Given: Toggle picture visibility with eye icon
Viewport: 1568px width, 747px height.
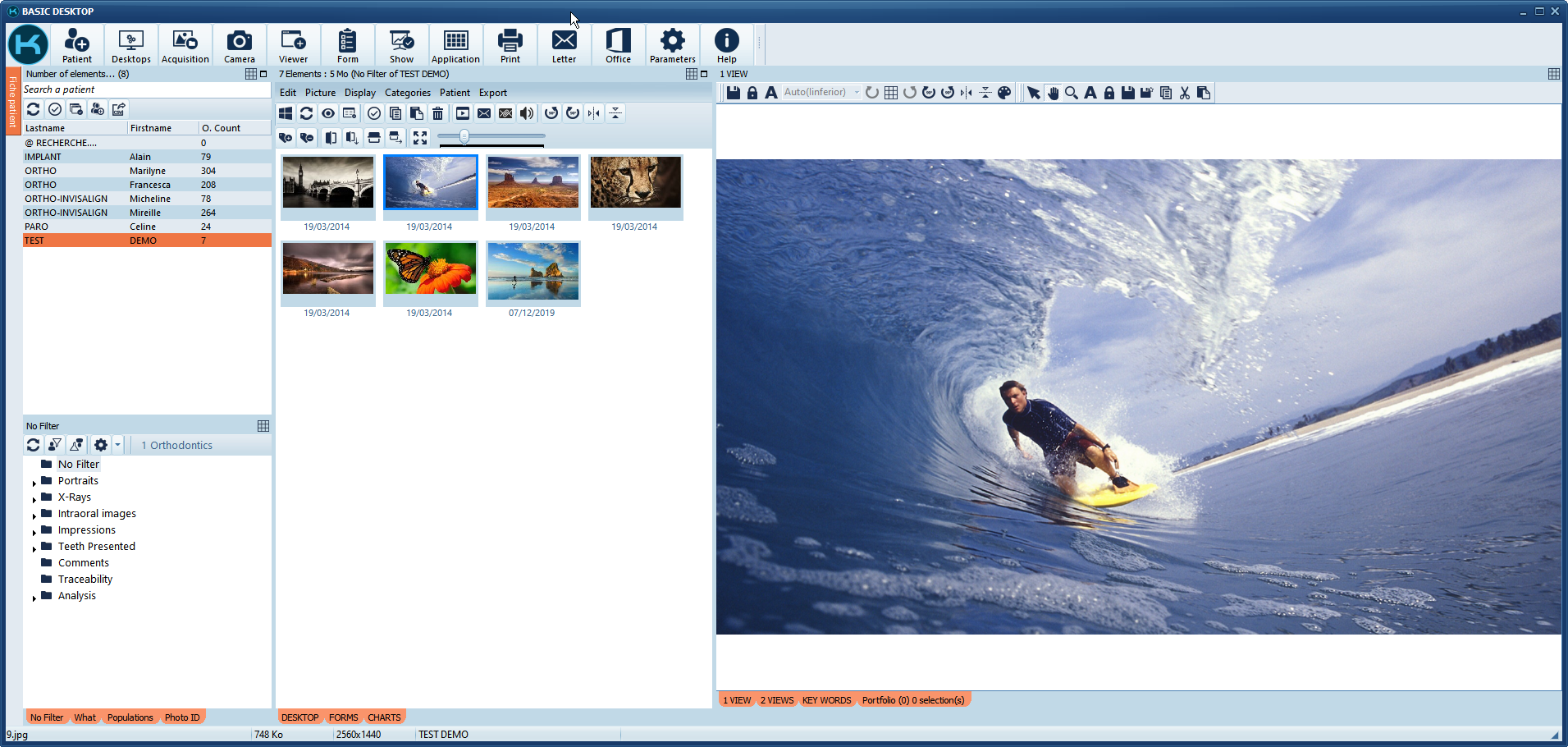Looking at the screenshot, I should pos(328,113).
